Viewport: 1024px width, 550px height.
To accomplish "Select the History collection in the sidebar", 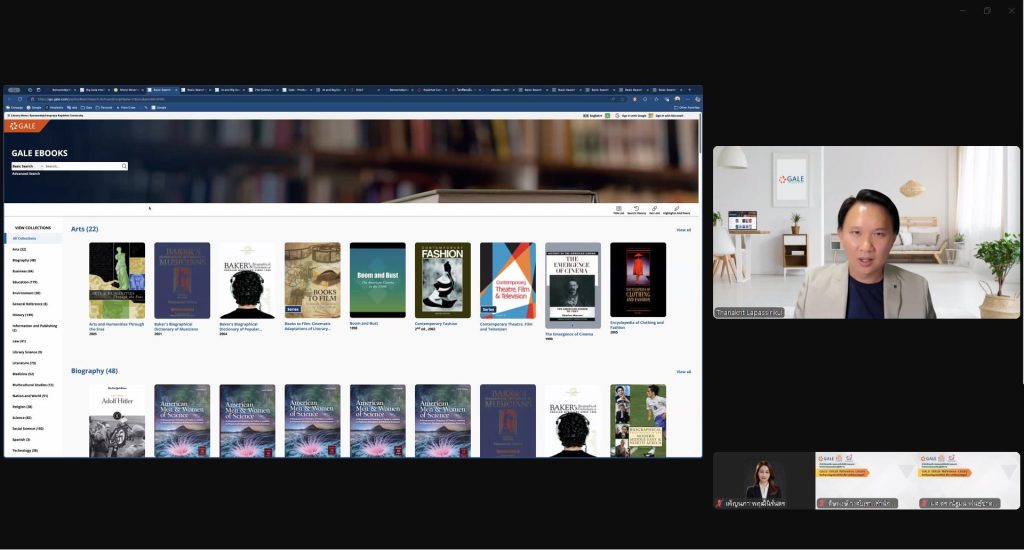I will pos(22,315).
